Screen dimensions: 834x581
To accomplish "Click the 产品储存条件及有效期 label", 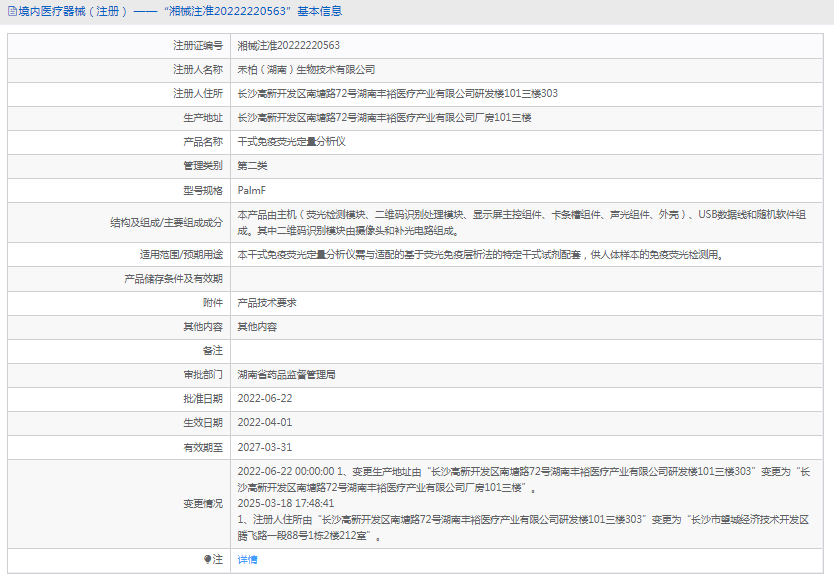I will [x=173, y=279].
